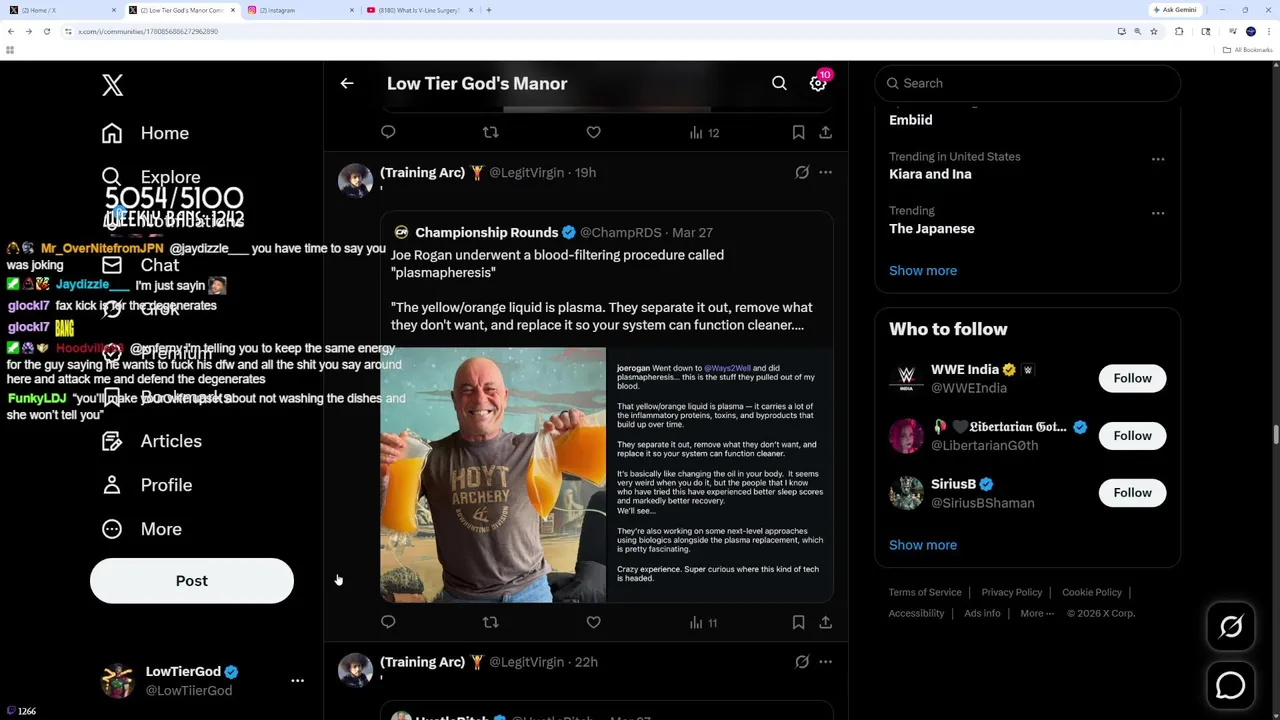
Task: Open the More menu in the sidebar
Action: click(x=141, y=529)
